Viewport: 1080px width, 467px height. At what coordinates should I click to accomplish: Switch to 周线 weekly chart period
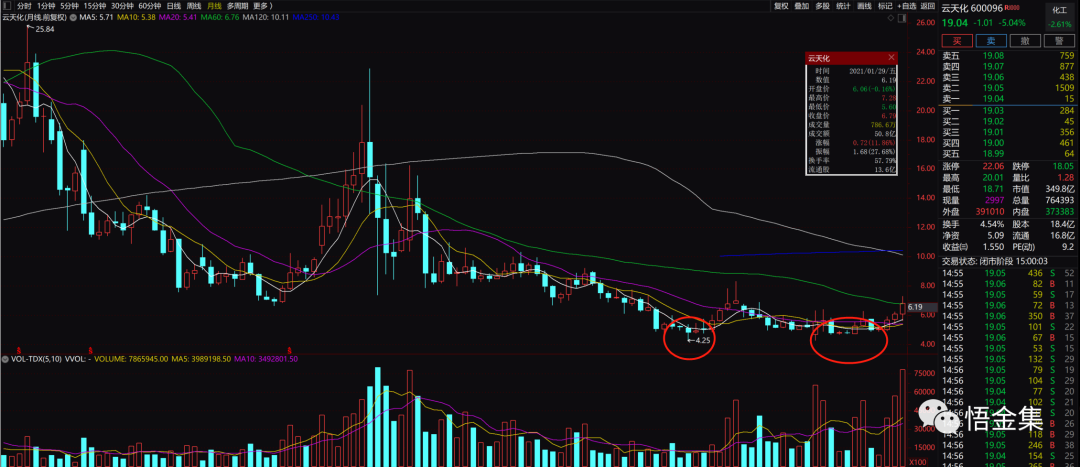193,5
